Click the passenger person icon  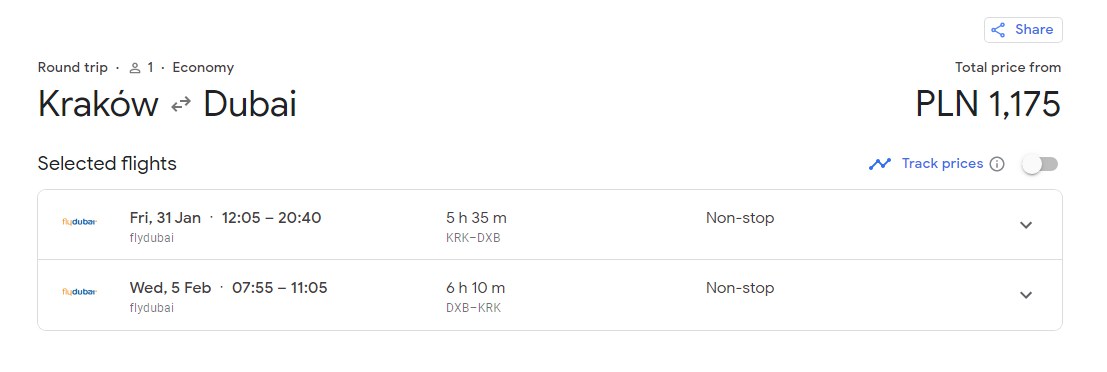click(x=136, y=68)
